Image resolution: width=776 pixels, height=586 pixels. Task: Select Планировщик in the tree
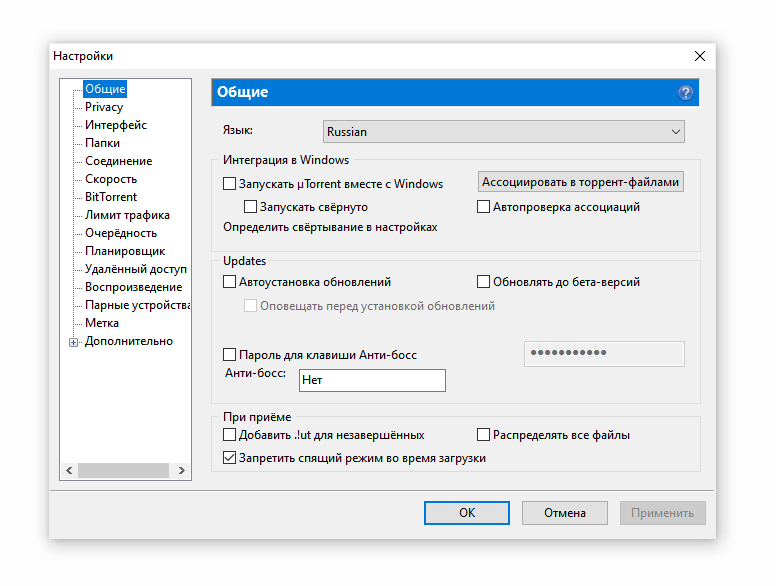pyautogui.click(x=125, y=251)
